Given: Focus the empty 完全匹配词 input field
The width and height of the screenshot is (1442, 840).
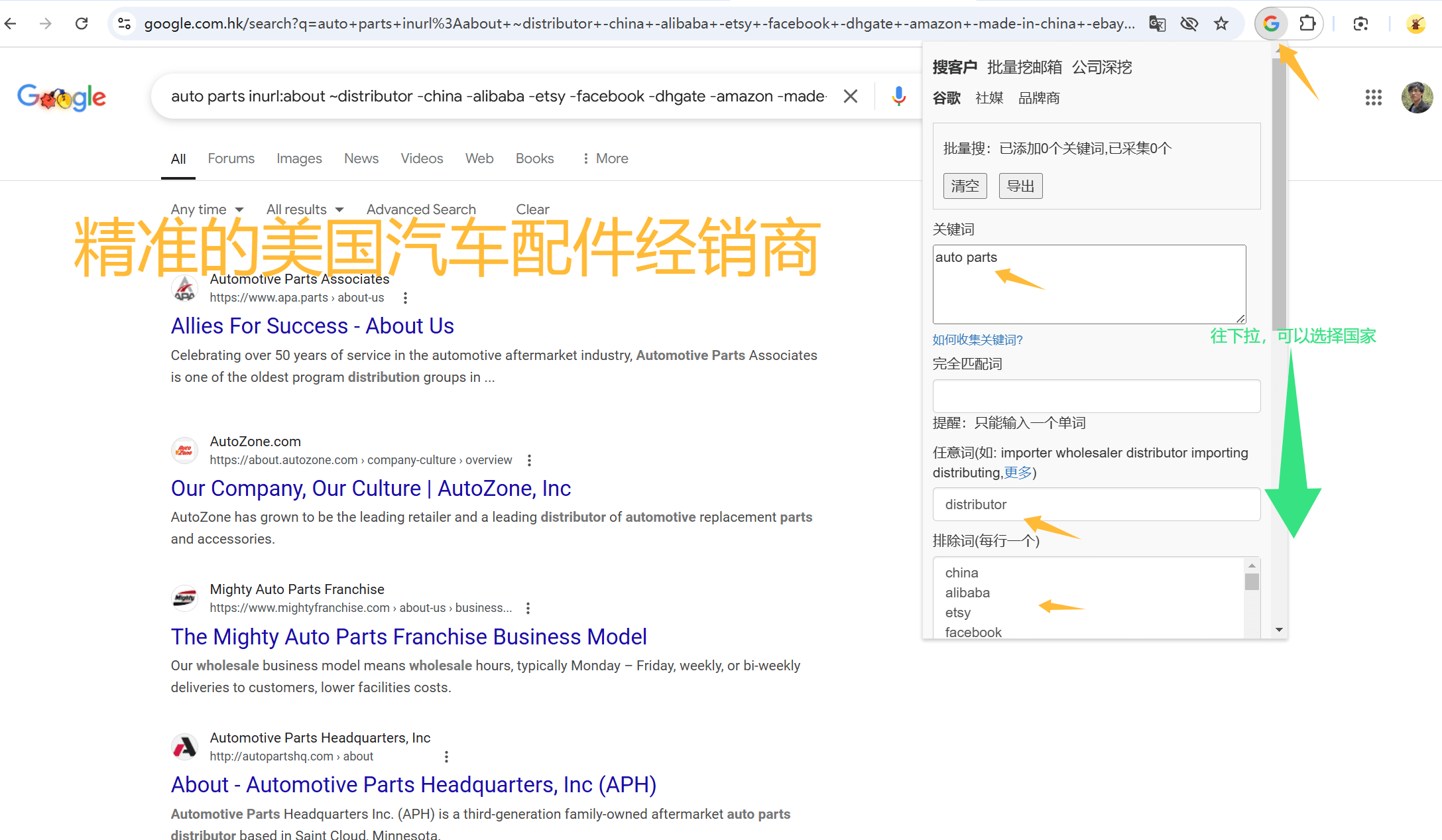Looking at the screenshot, I should 1096,396.
